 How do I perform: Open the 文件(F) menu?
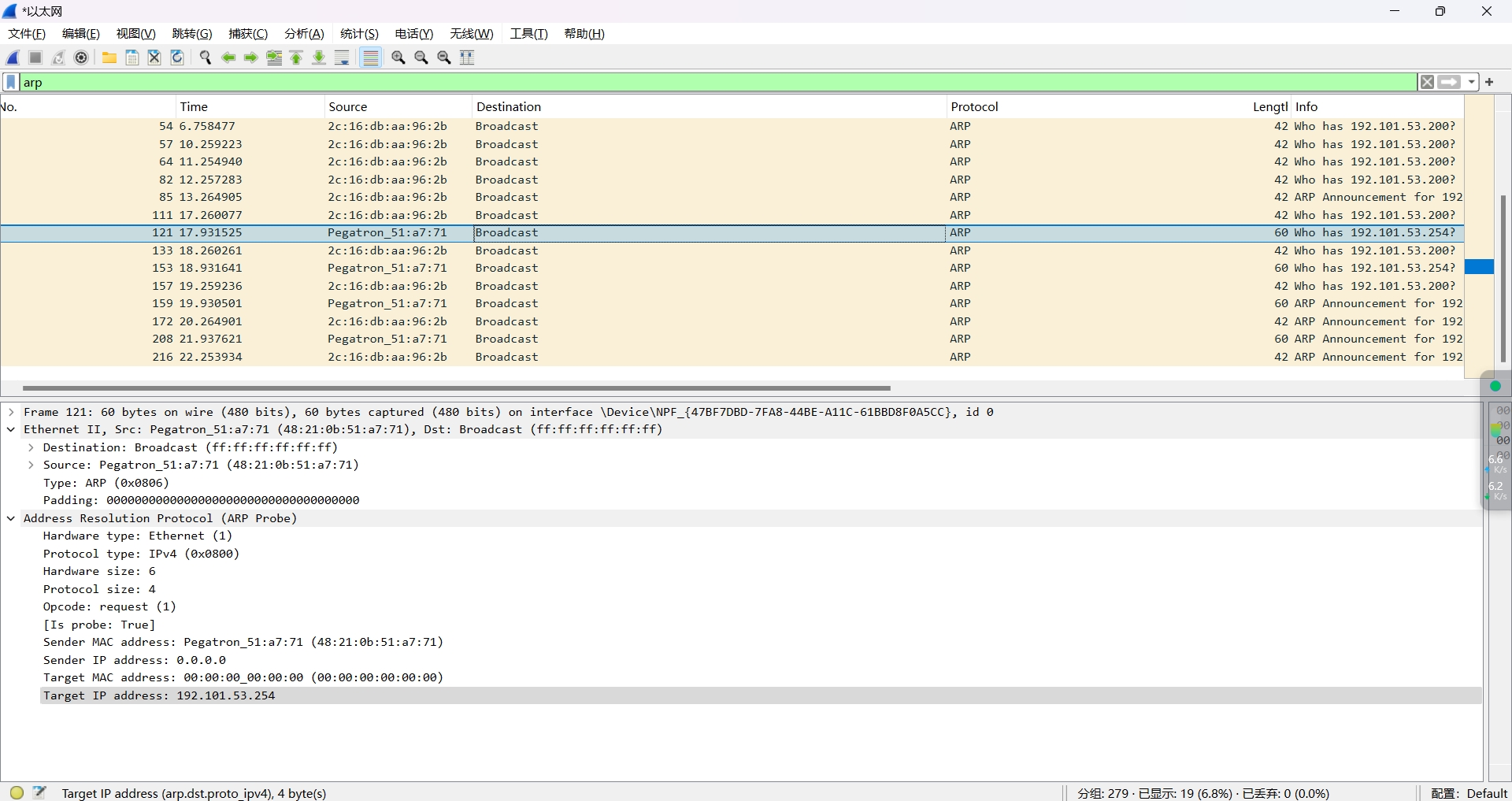(27, 34)
